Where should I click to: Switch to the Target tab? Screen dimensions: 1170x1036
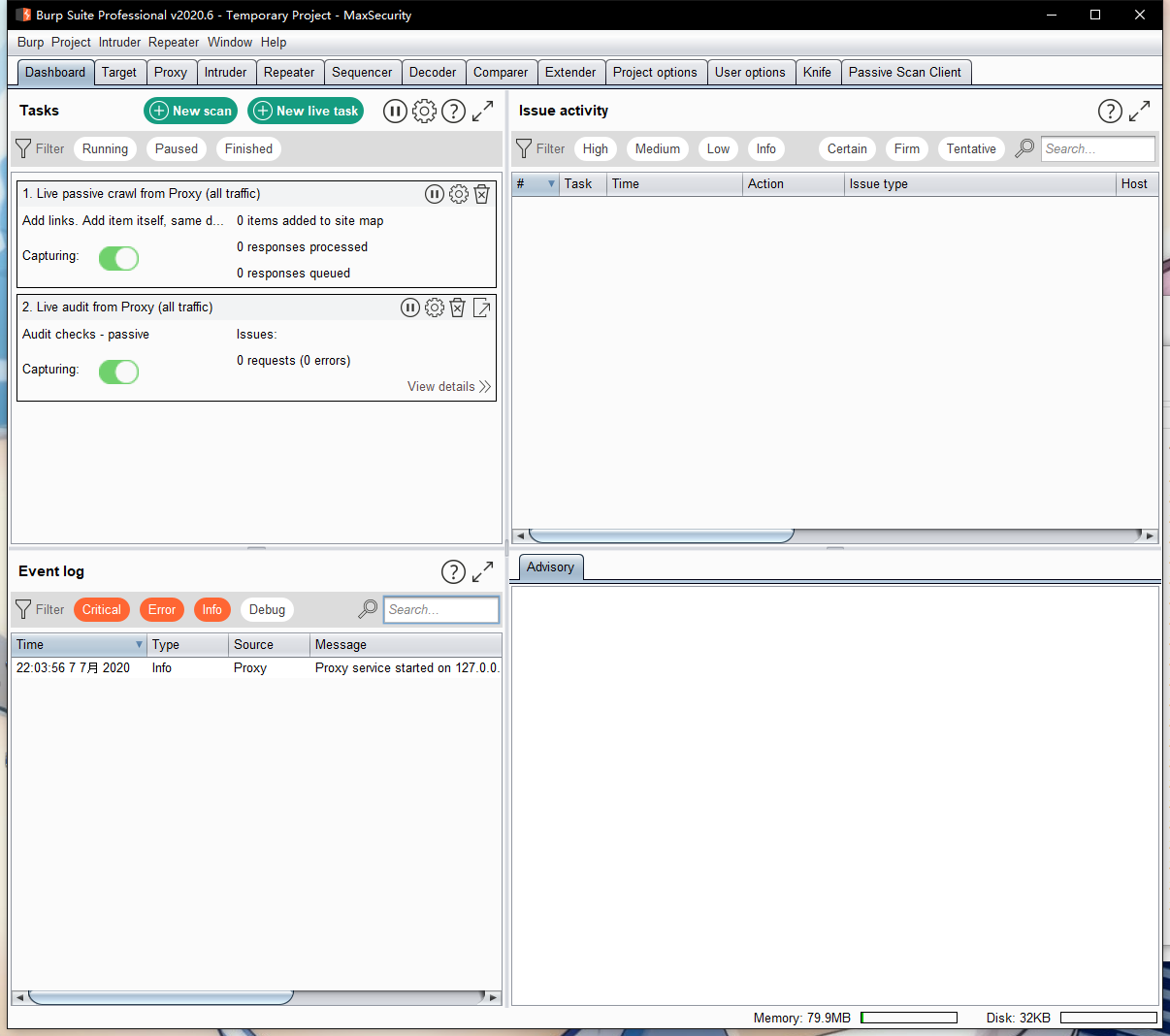coord(119,72)
